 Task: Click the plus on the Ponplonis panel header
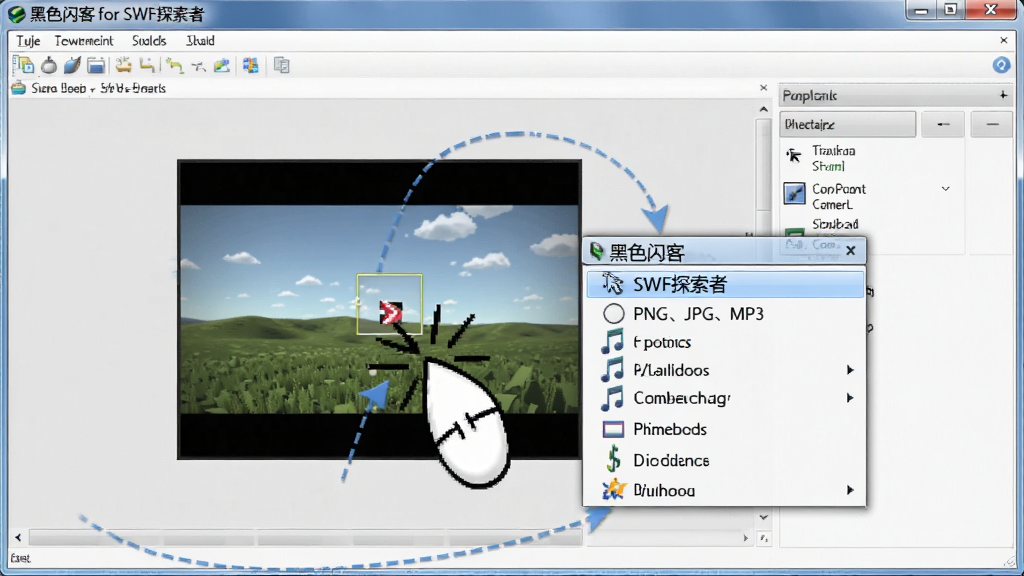(x=1003, y=95)
